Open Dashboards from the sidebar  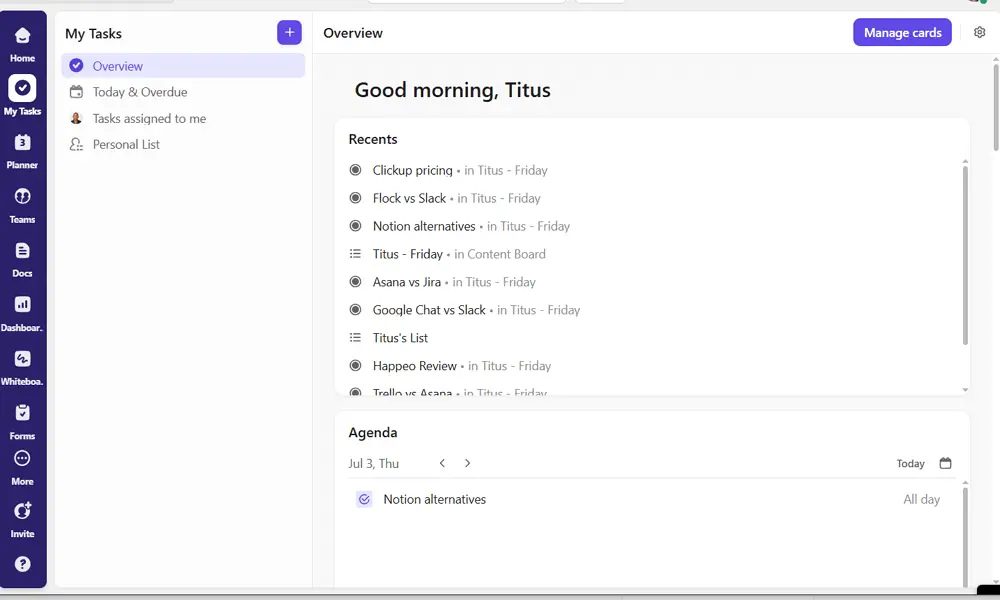coord(22,314)
